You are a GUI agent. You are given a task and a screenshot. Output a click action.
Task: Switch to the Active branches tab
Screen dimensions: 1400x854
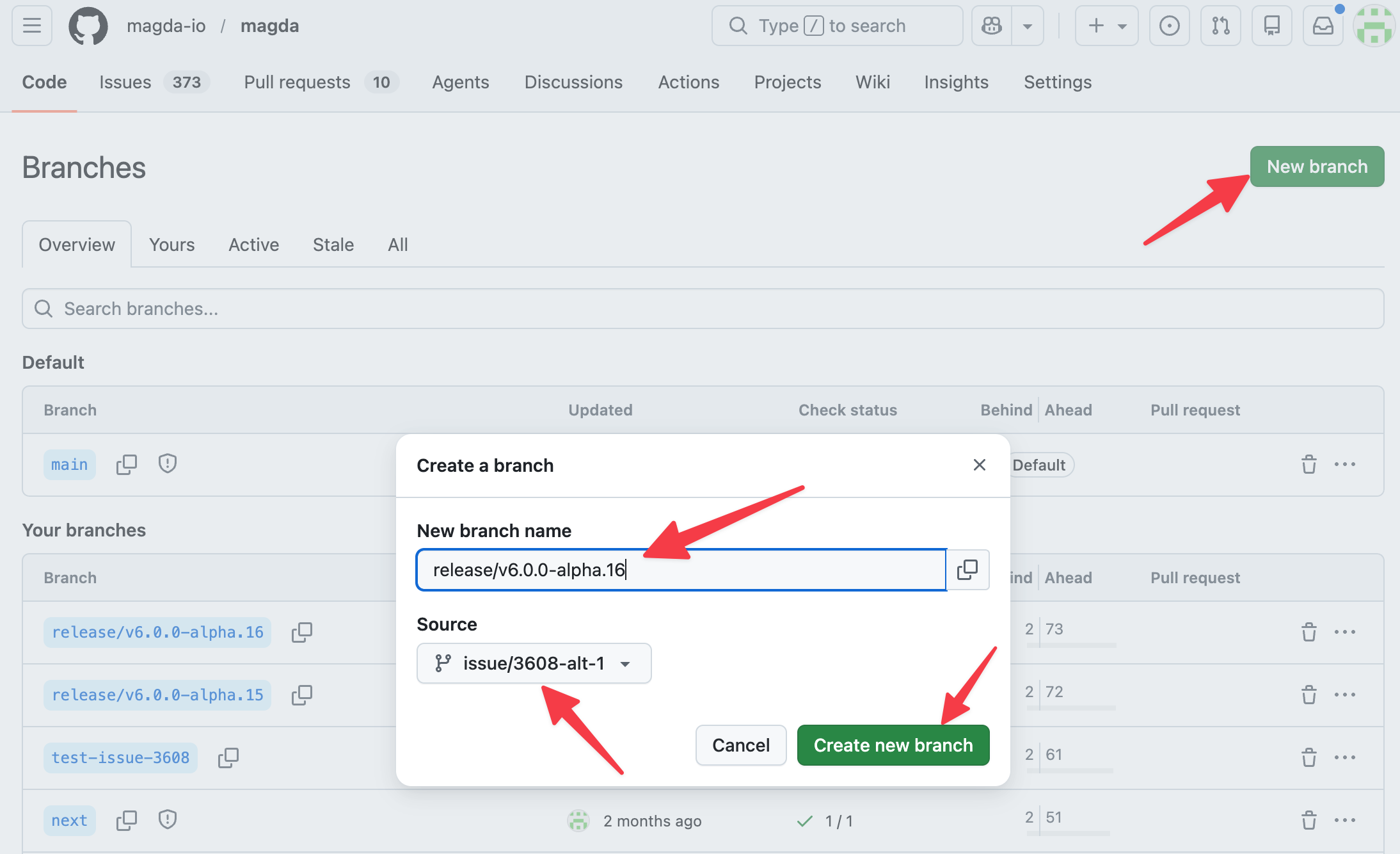pos(254,245)
